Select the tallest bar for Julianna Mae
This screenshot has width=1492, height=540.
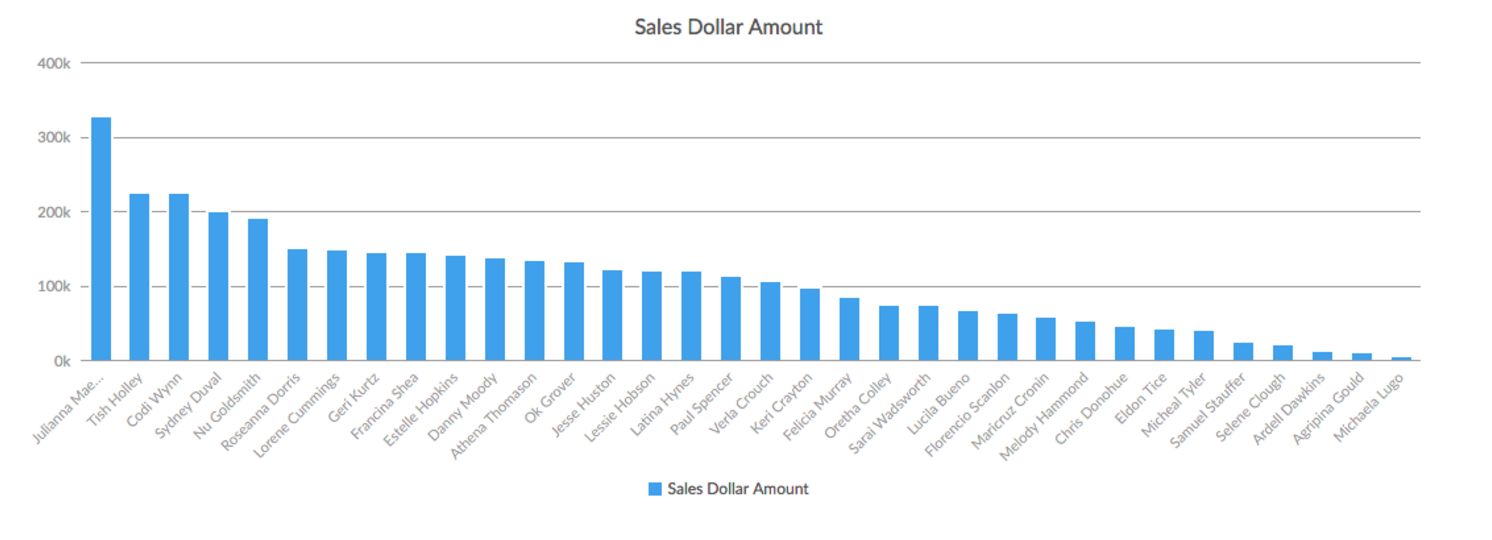point(101,239)
